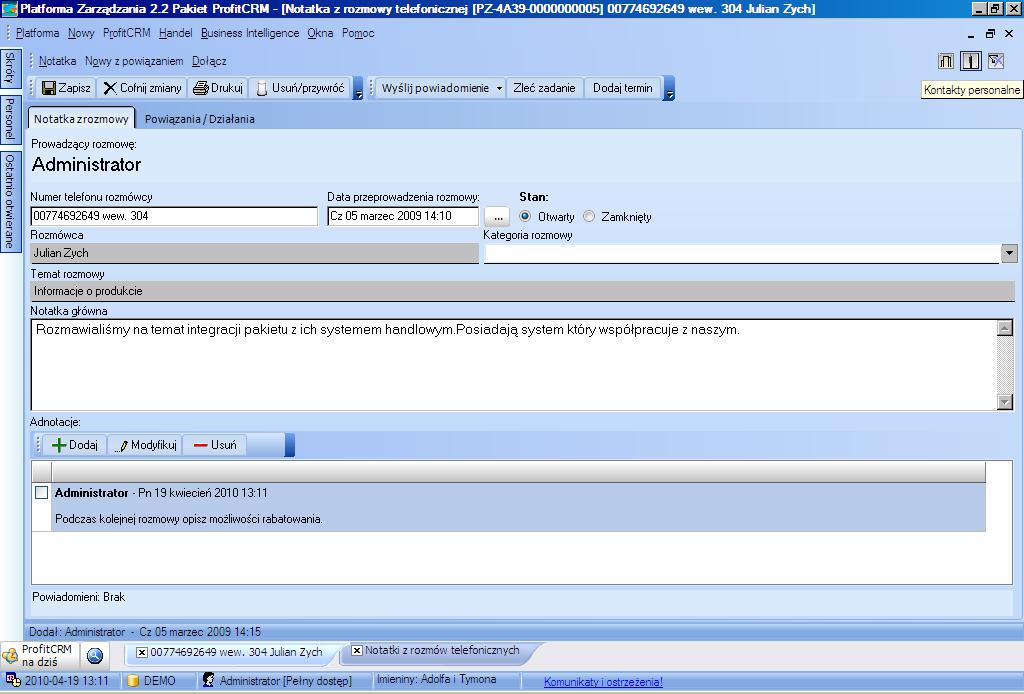The height and width of the screenshot is (694, 1024).
Task: Click the Drukuj printer icon
Action: (x=200, y=88)
